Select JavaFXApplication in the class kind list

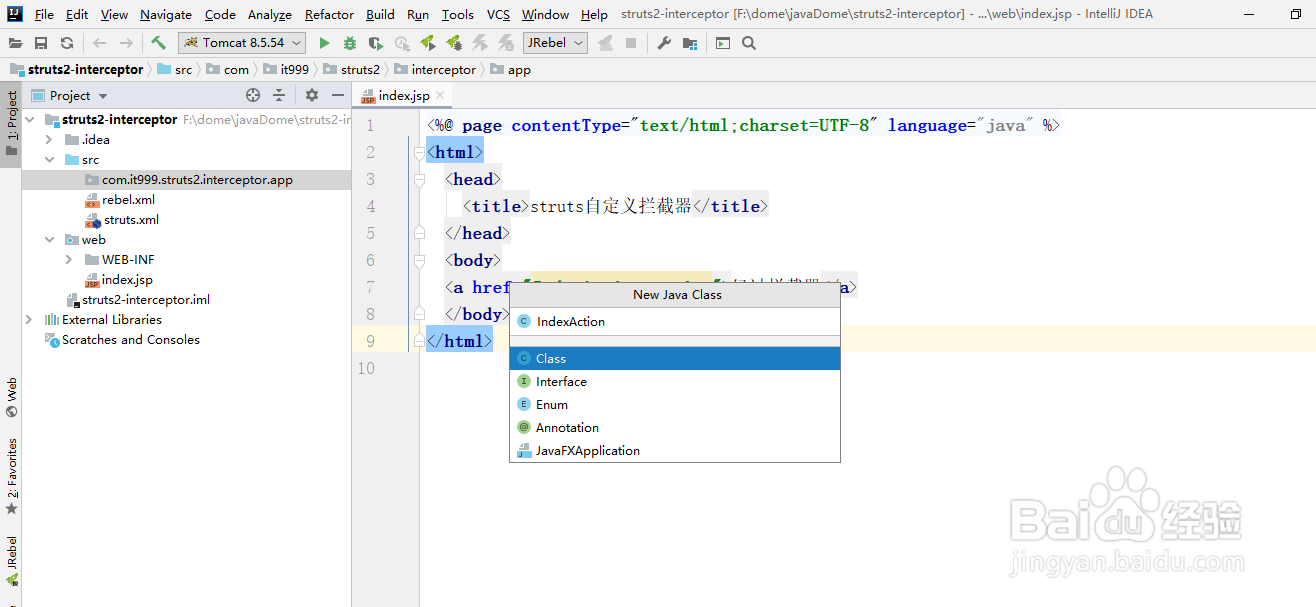[x=675, y=450]
